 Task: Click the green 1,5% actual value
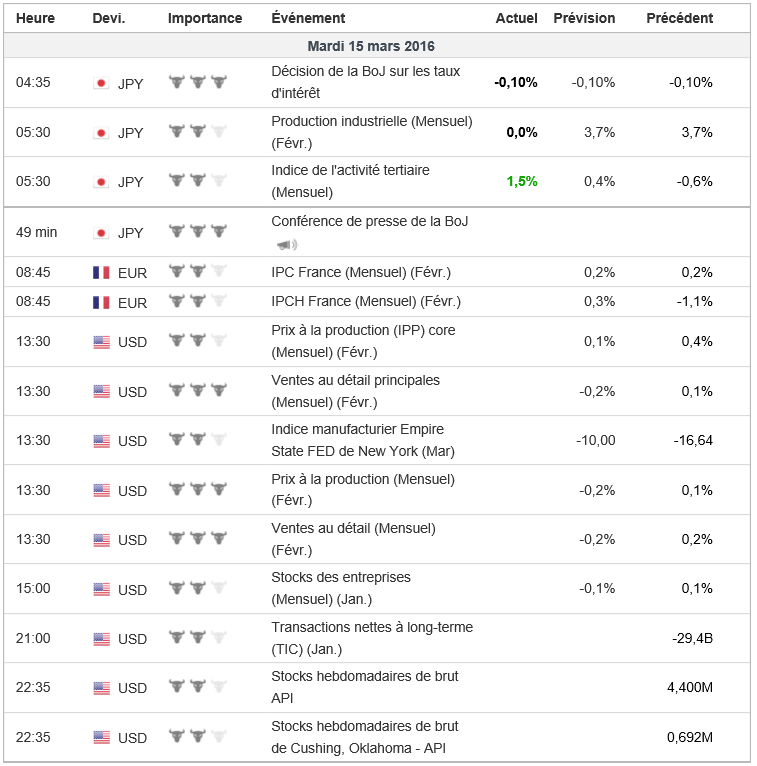tap(521, 181)
